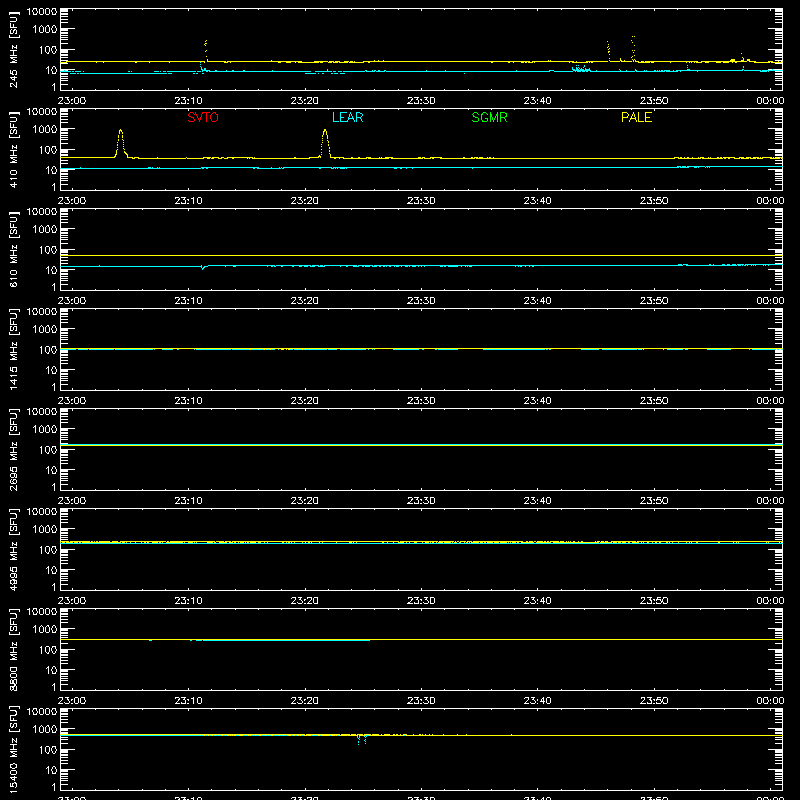Select the '245 MHz [SFU]' axis label
The image size is (800, 800).
pyautogui.click(x=13, y=50)
